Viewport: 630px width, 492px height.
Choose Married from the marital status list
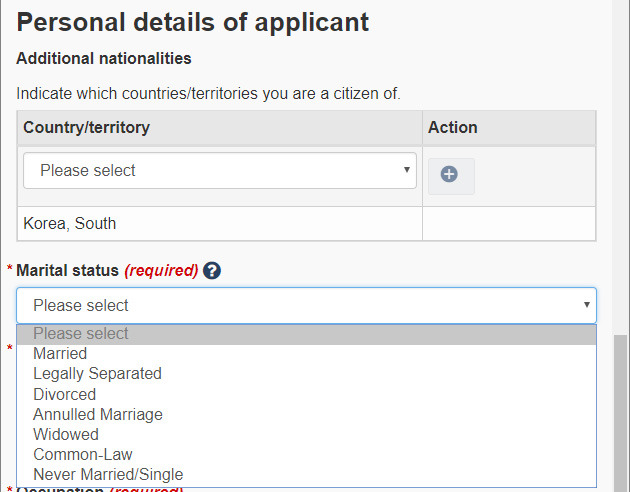click(306, 354)
